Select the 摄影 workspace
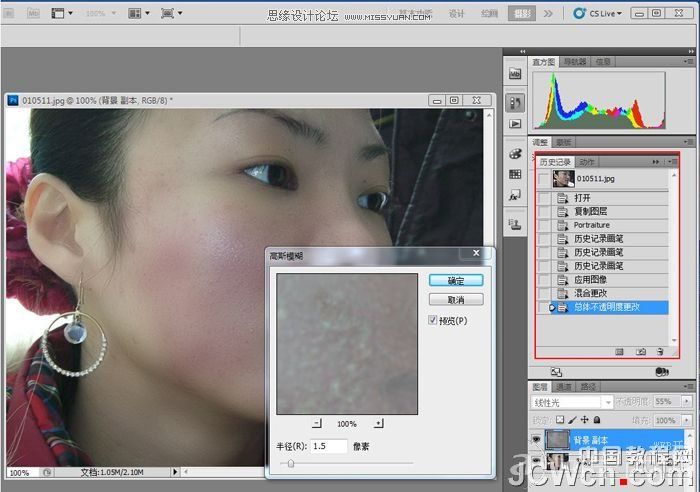Viewport: 700px width, 492px height. tap(522, 13)
